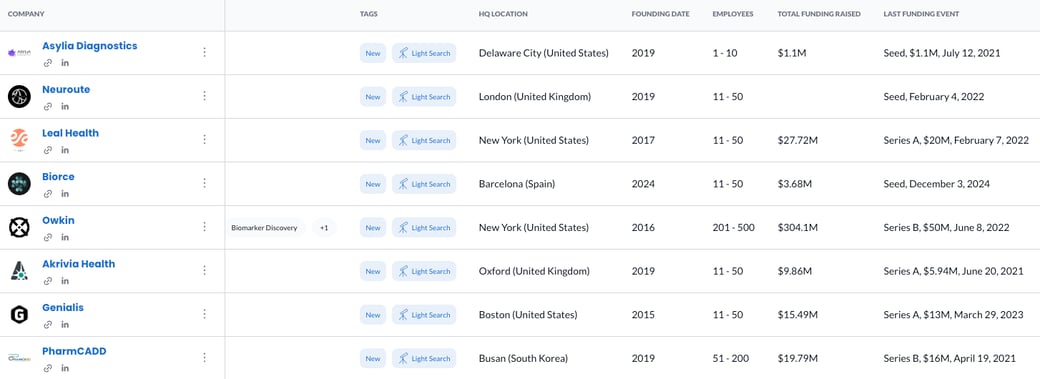
Task: Sort by Total Funding Raised header
Action: (x=819, y=14)
